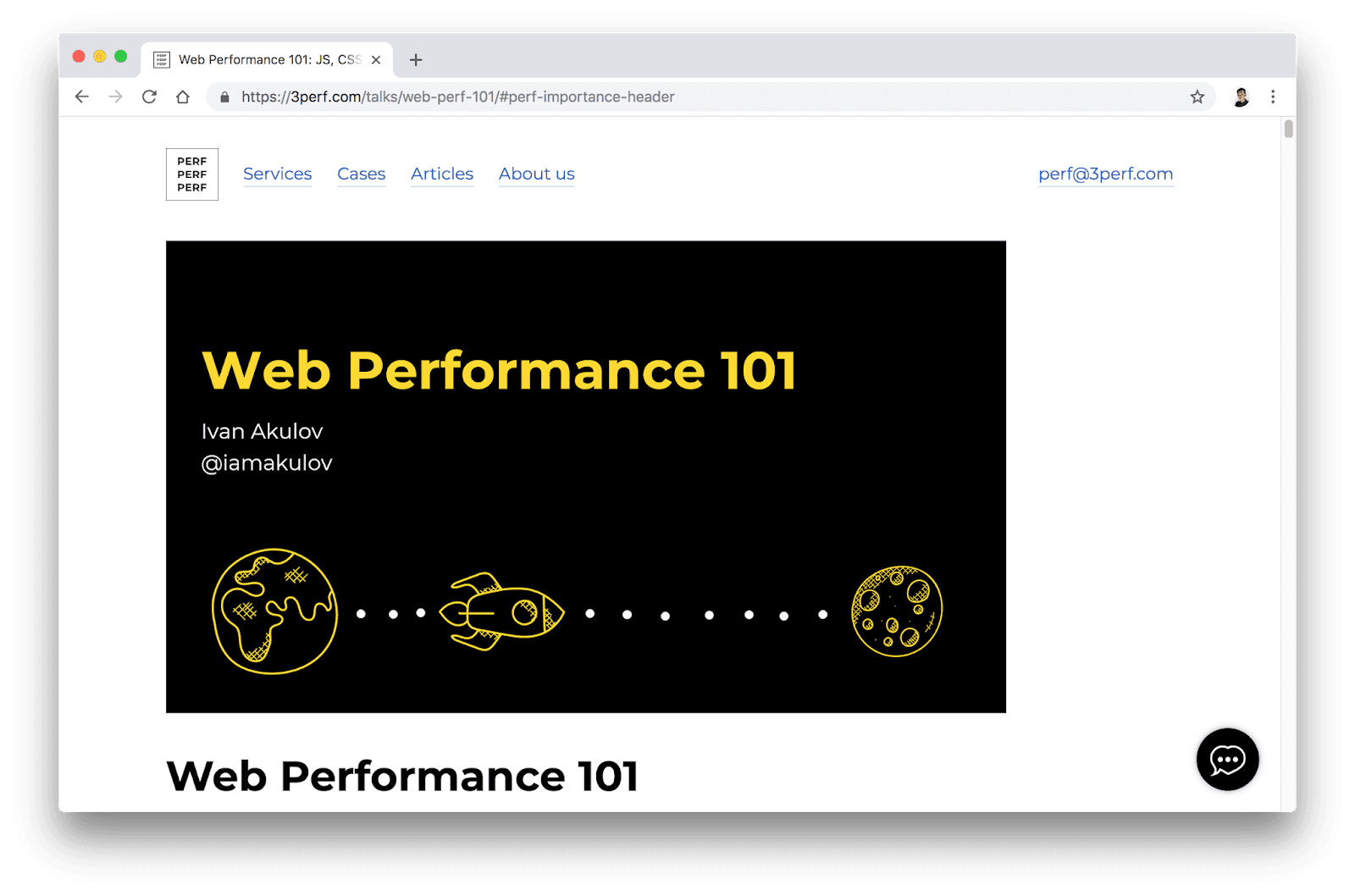Open the browser profile avatar
1355x896 pixels.
click(1240, 97)
